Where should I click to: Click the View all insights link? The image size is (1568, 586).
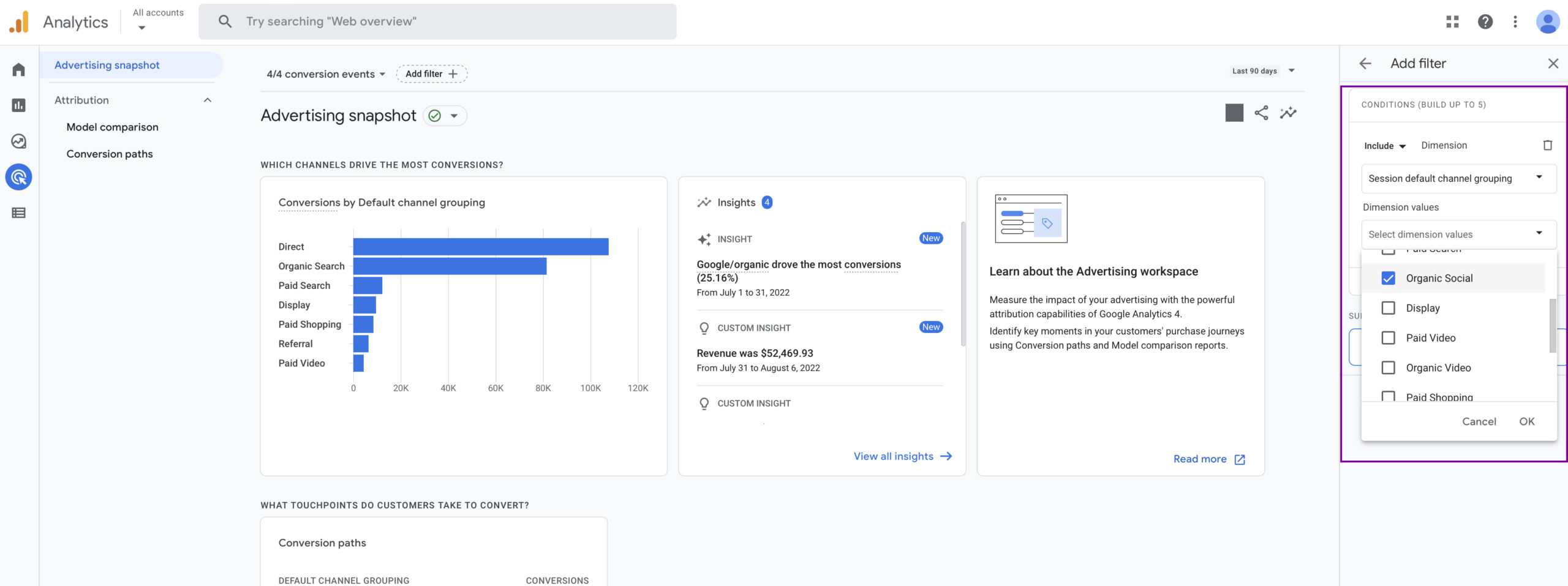894,456
